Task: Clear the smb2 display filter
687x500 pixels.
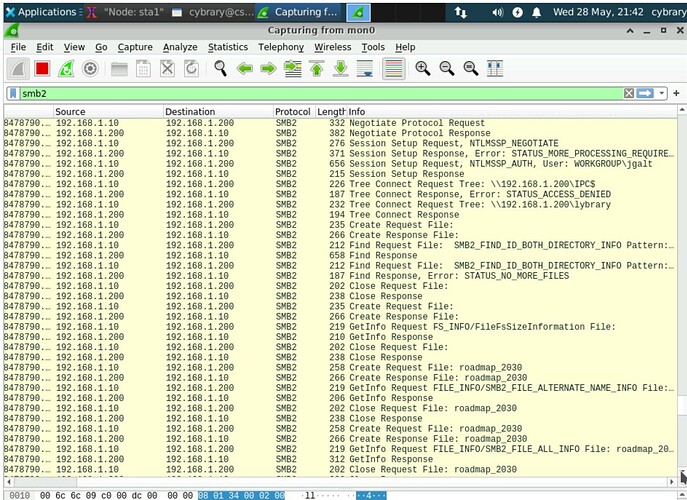Action: point(629,93)
